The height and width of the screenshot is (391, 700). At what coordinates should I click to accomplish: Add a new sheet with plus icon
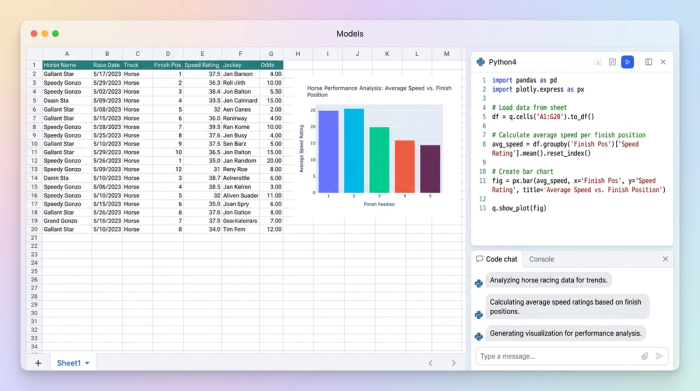point(38,363)
